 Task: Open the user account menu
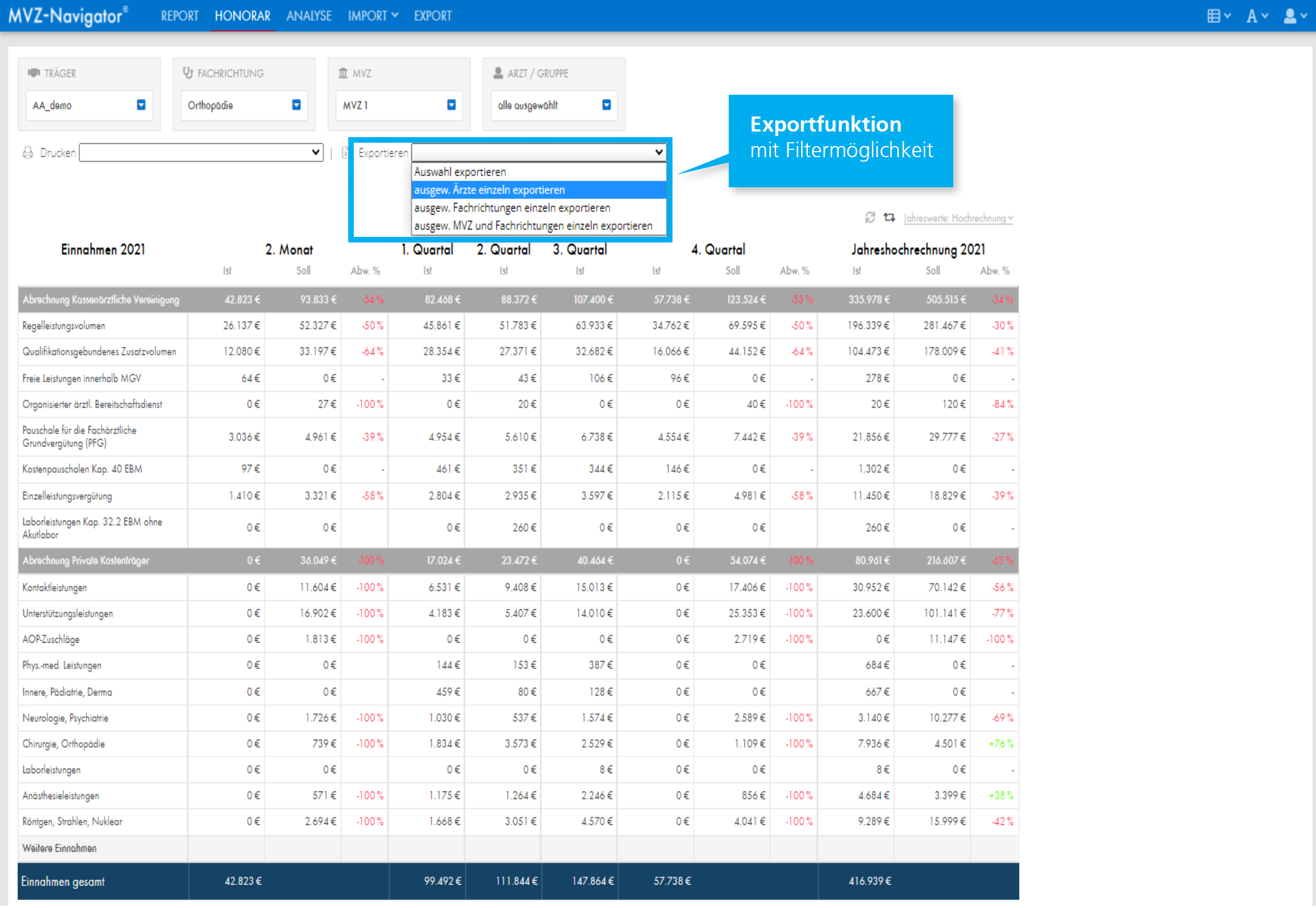coord(1295,16)
